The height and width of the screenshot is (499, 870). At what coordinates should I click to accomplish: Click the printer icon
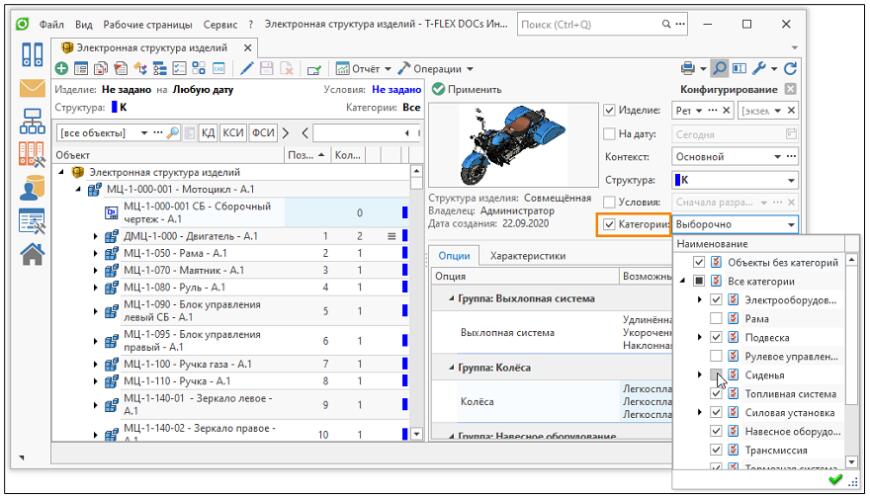pyautogui.click(x=687, y=68)
